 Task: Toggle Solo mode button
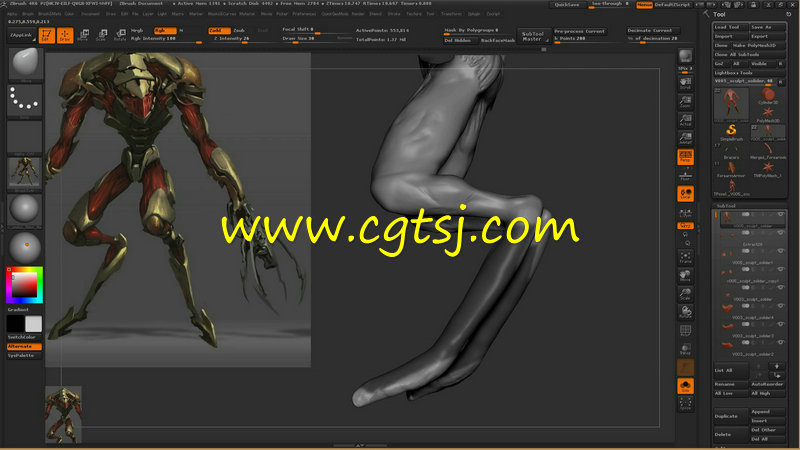(x=685, y=386)
